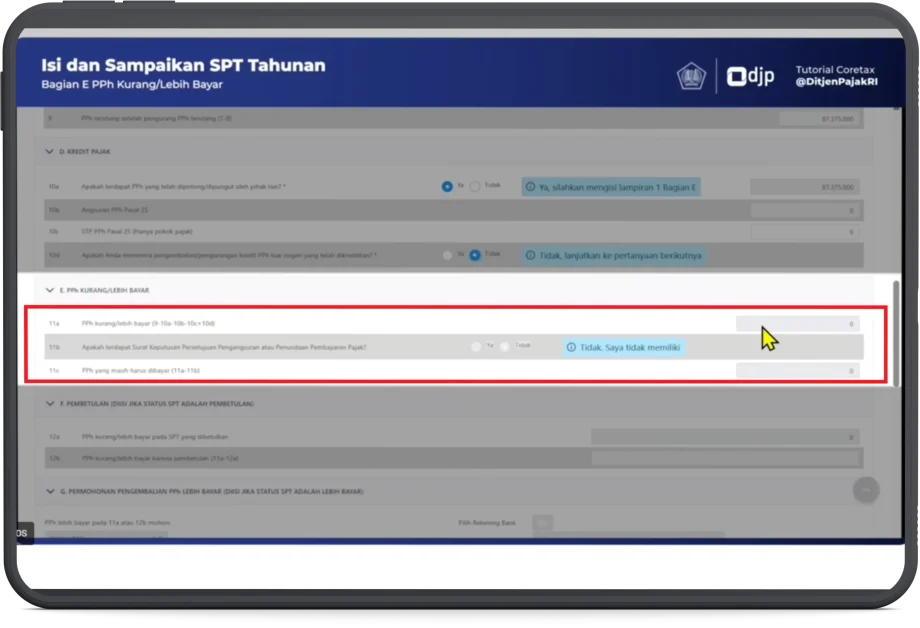Click the 12a PPh kurang/lebih bayar SPT field
Screen dimensions: 920x628
[724, 437]
